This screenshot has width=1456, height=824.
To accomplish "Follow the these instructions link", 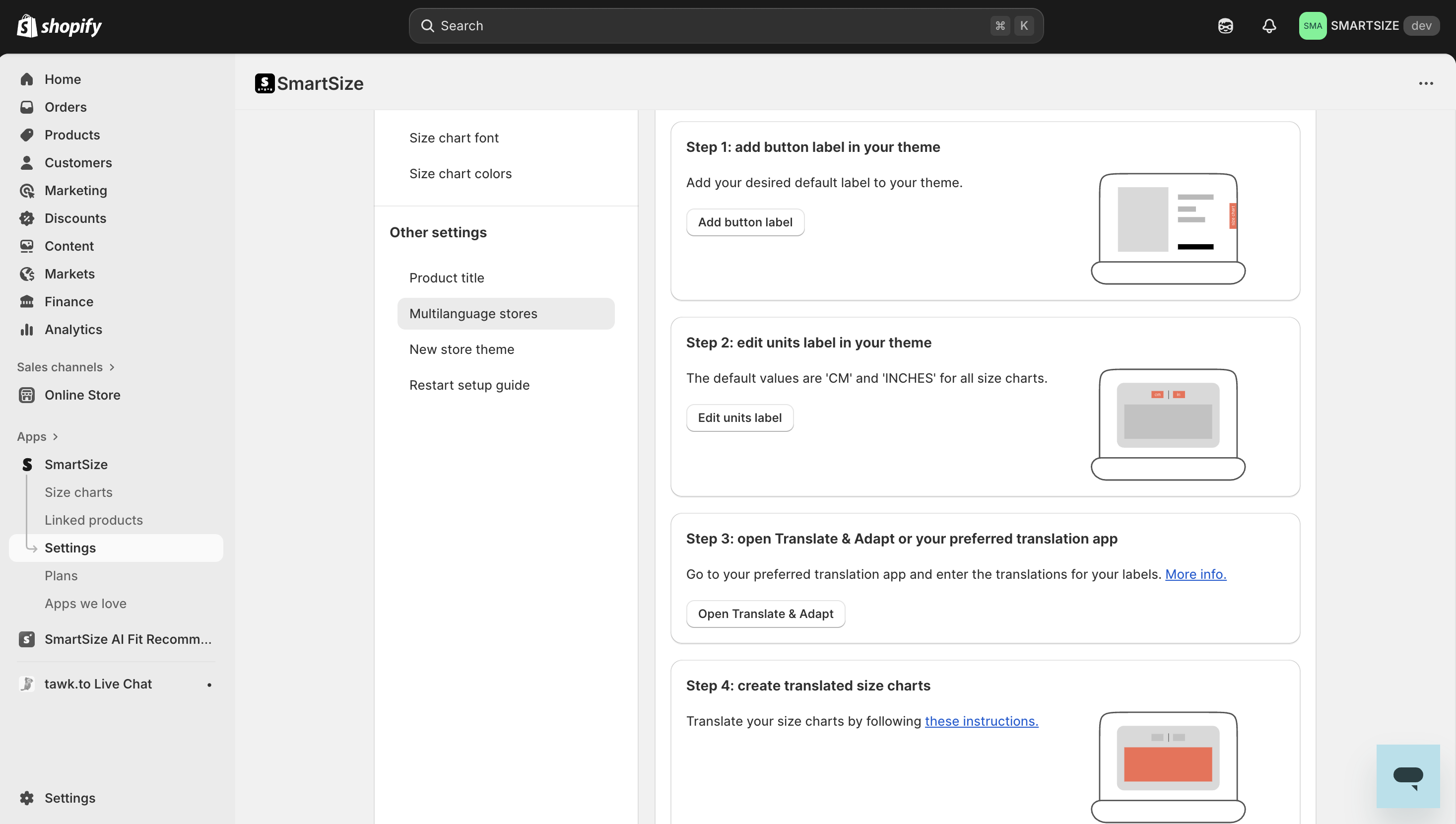I will point(981,721).
